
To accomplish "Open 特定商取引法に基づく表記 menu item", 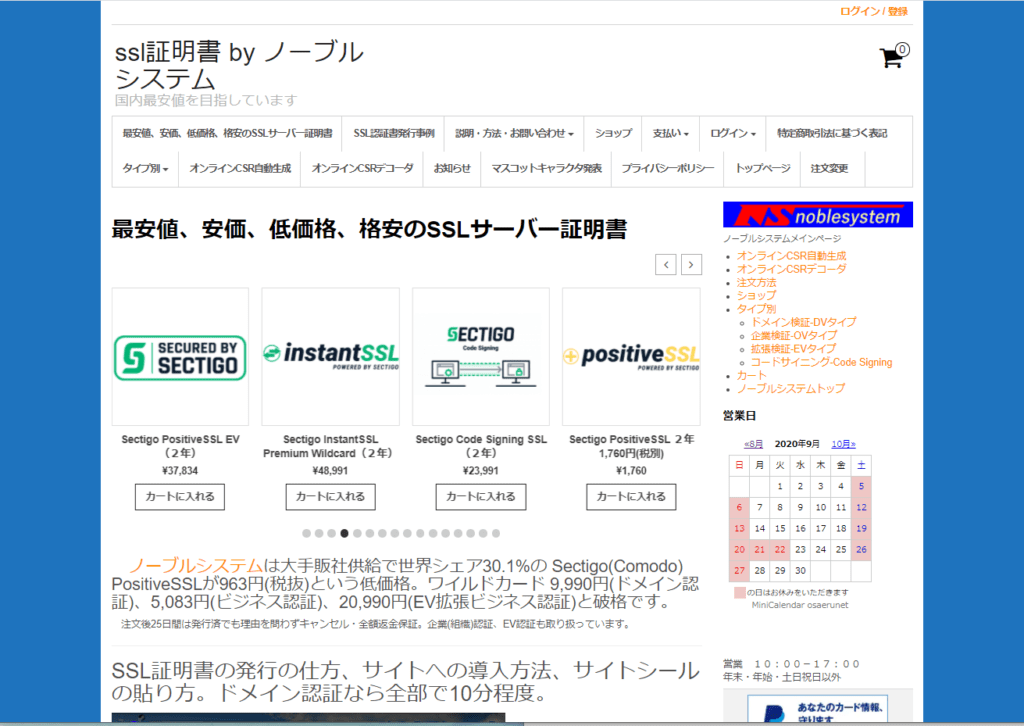I will coord(832,133).
